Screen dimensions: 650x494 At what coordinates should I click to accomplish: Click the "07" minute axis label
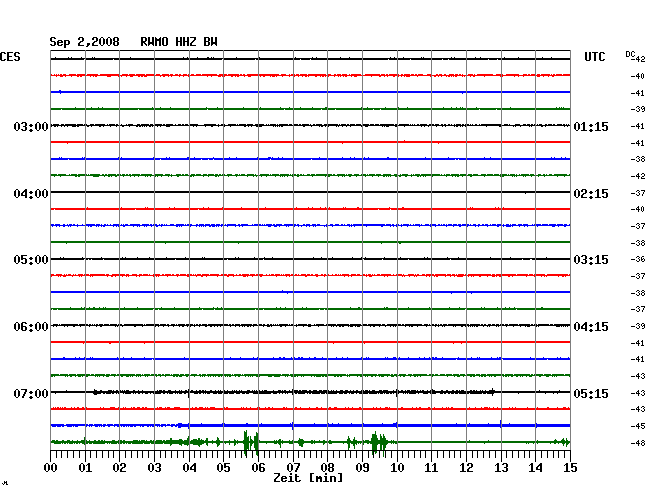click(293, 468)
